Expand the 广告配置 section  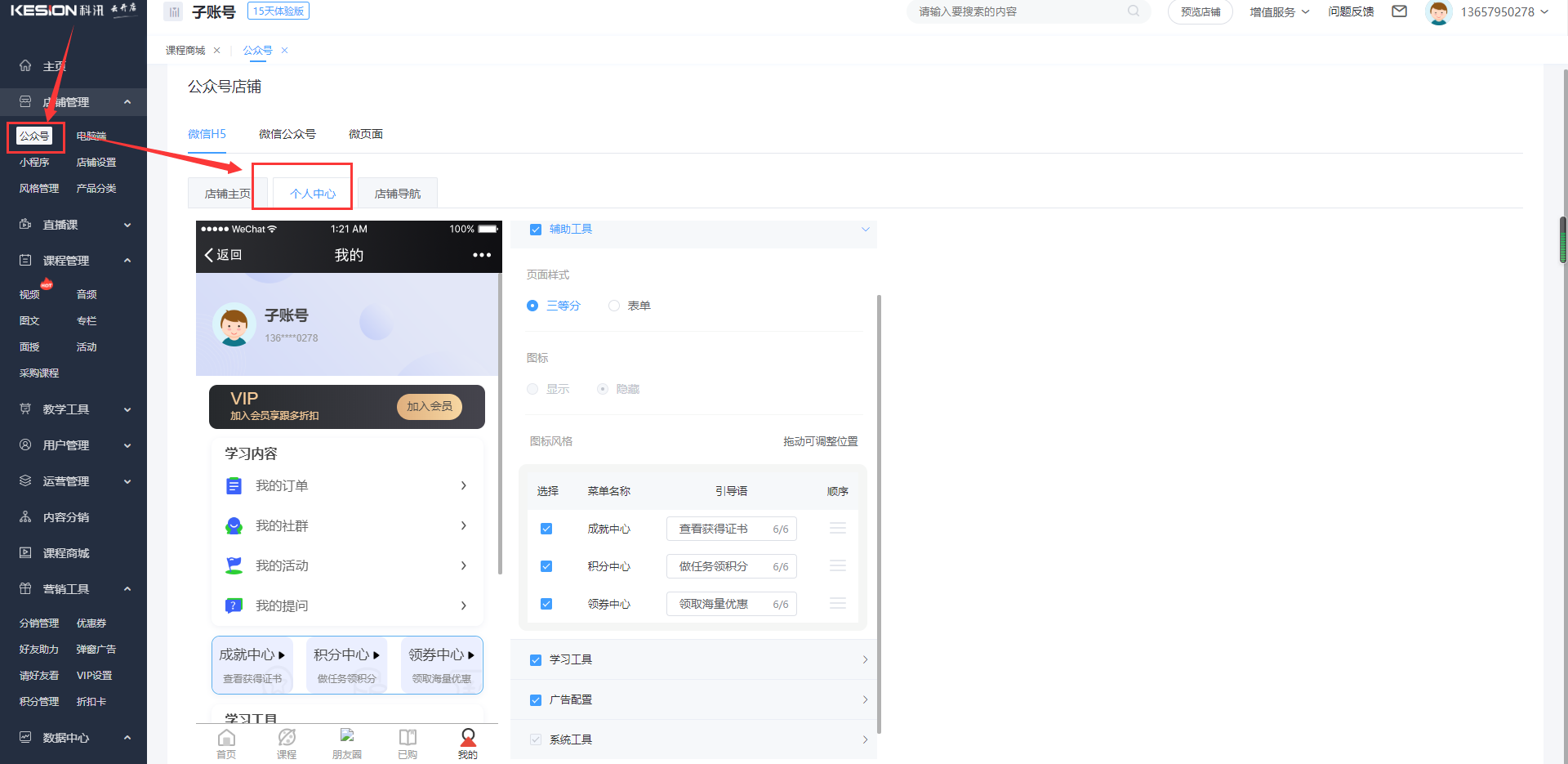pos(864,699)
